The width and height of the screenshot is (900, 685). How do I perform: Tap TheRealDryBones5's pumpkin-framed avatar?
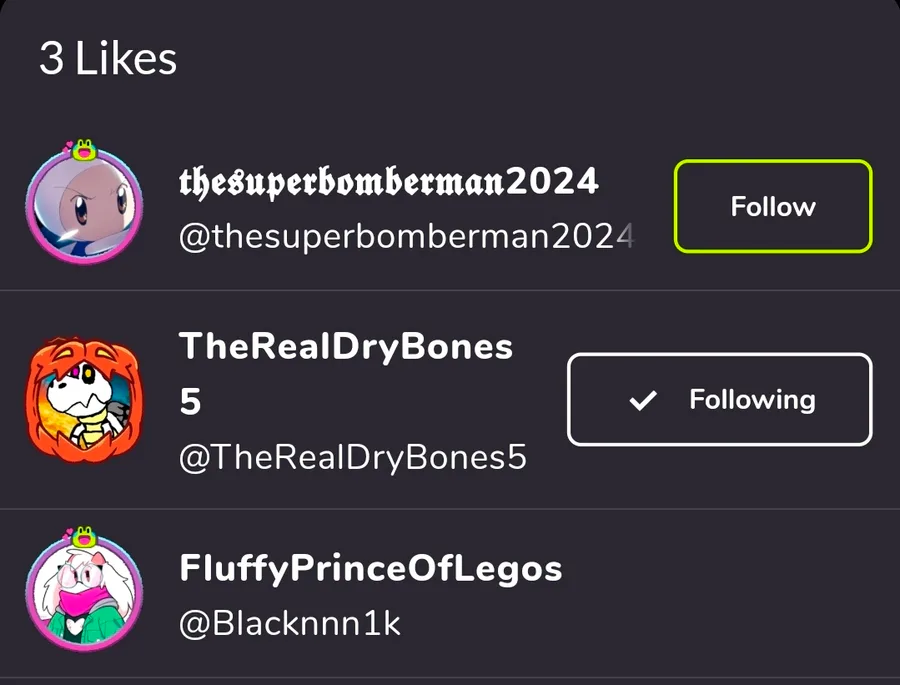tap(79, 400)
